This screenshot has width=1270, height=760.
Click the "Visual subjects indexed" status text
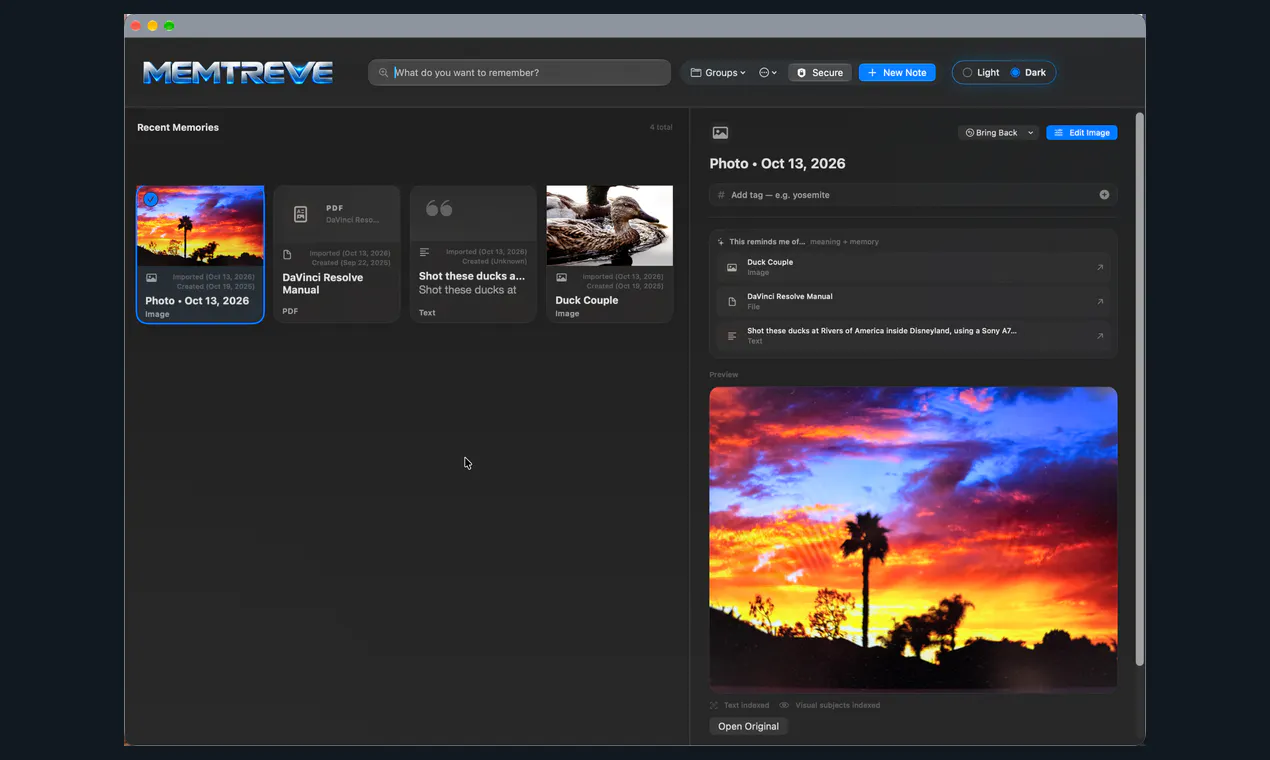point(837,705)
